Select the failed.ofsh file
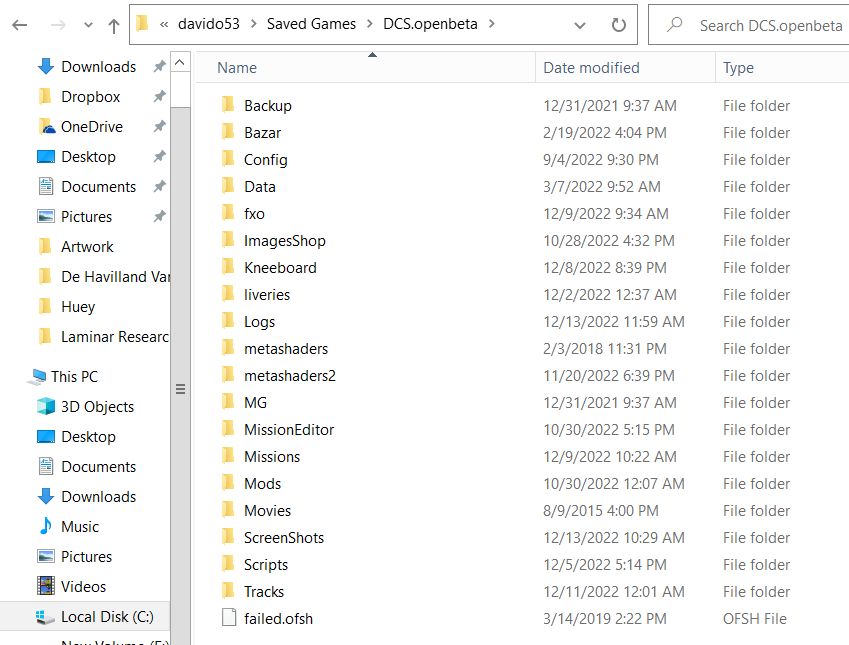The image size is (849, 645). tap(278, 618)
